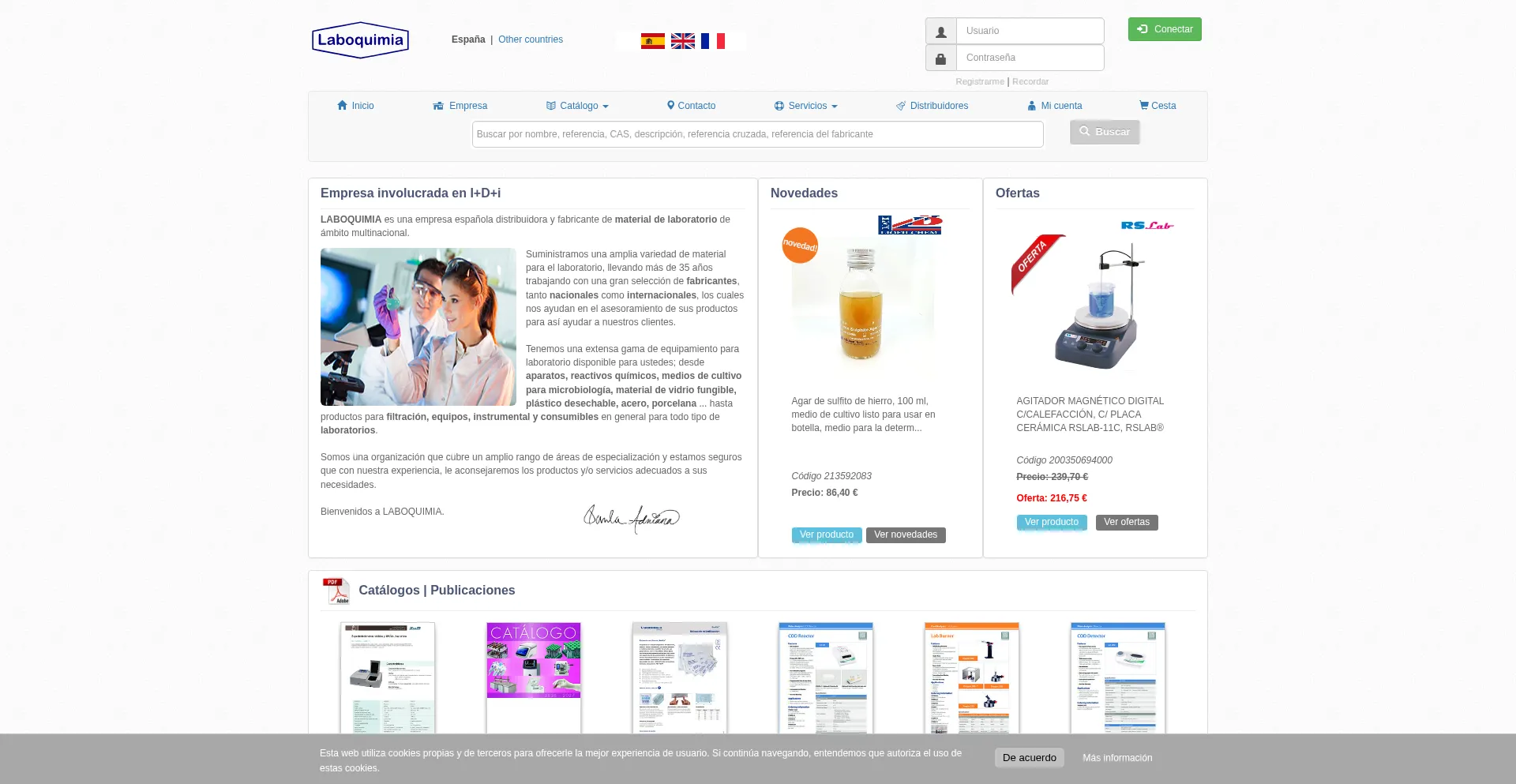
Task: Click the home icon next to Inicio
Action: [342, 105]
